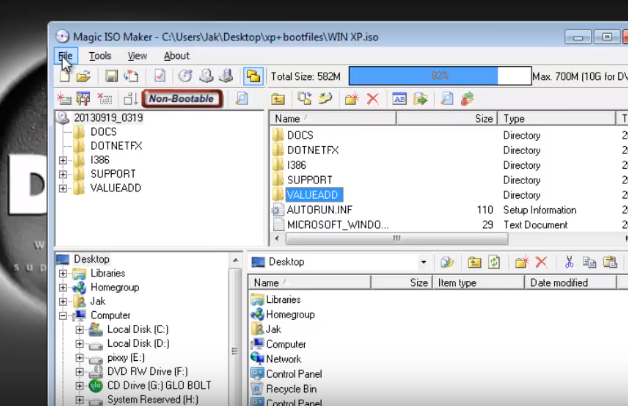Click the Total Size capacity bar

pyautogui.click(x=437, y=76)
